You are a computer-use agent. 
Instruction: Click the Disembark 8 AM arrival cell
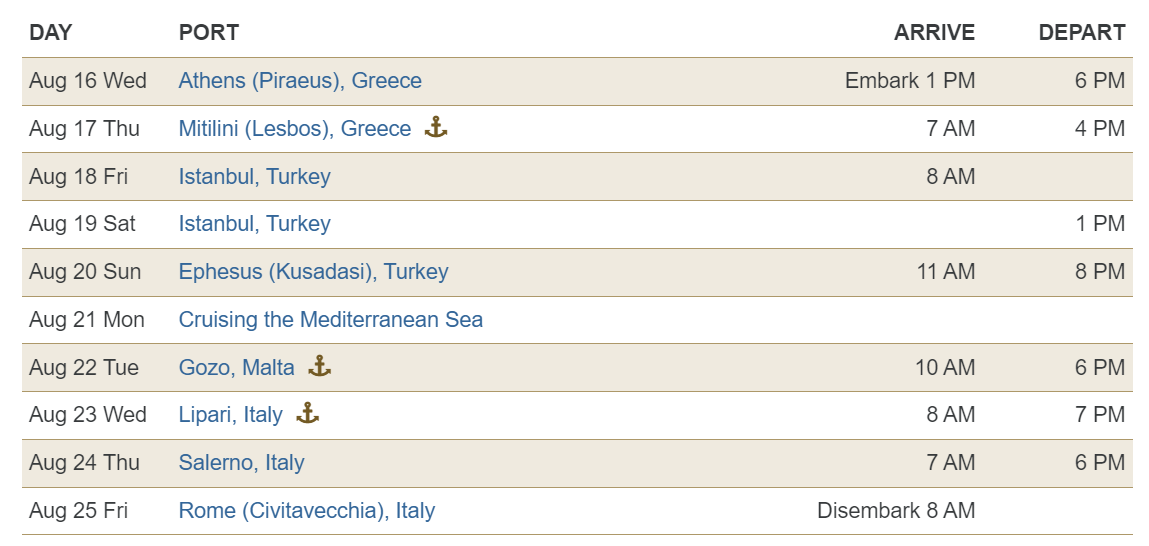(896, 510)
